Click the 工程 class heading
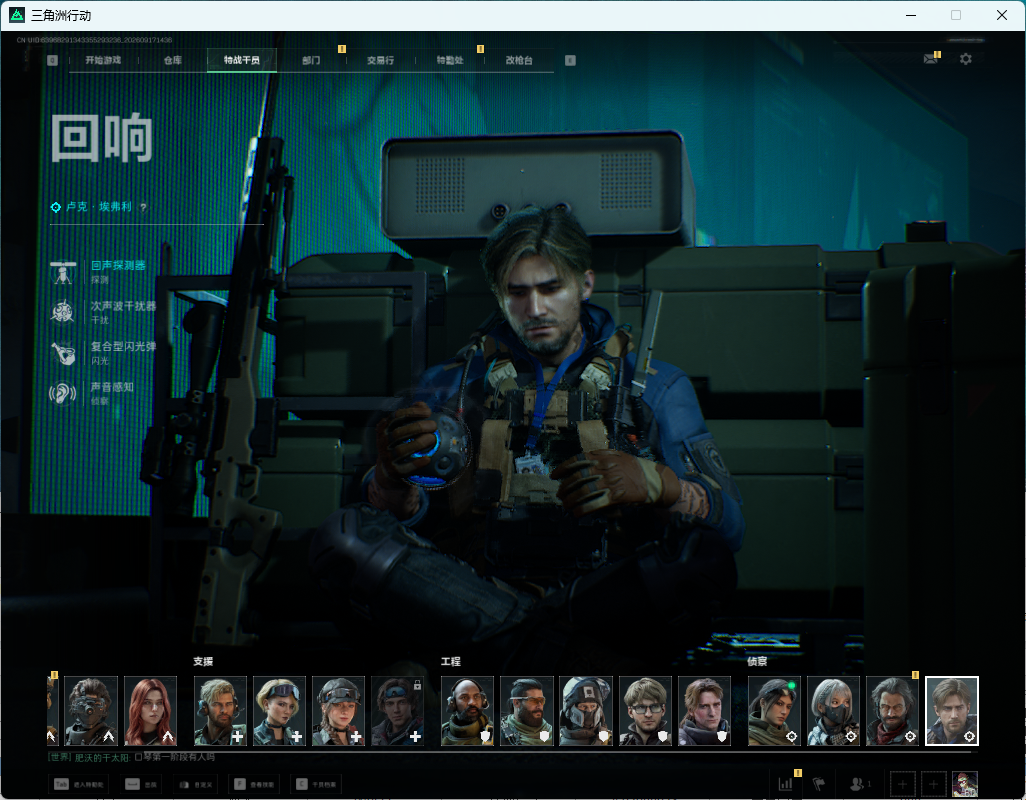 coord(451,661)
